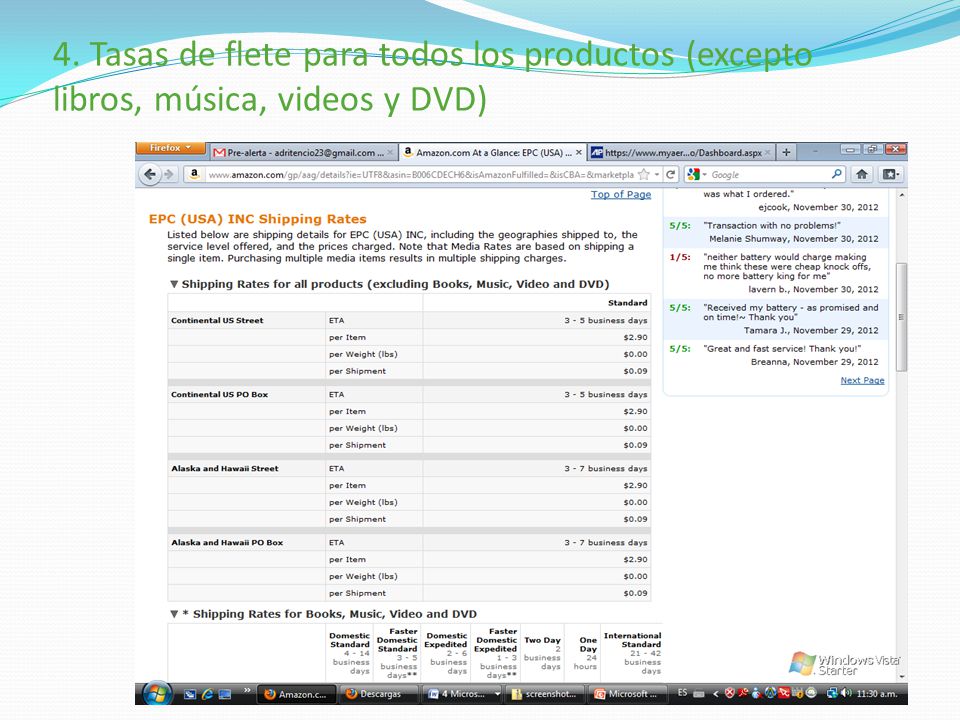This screenshot has height=720, width=960.
Task: Open Google search engine selector dropdown
Action: 697,174
